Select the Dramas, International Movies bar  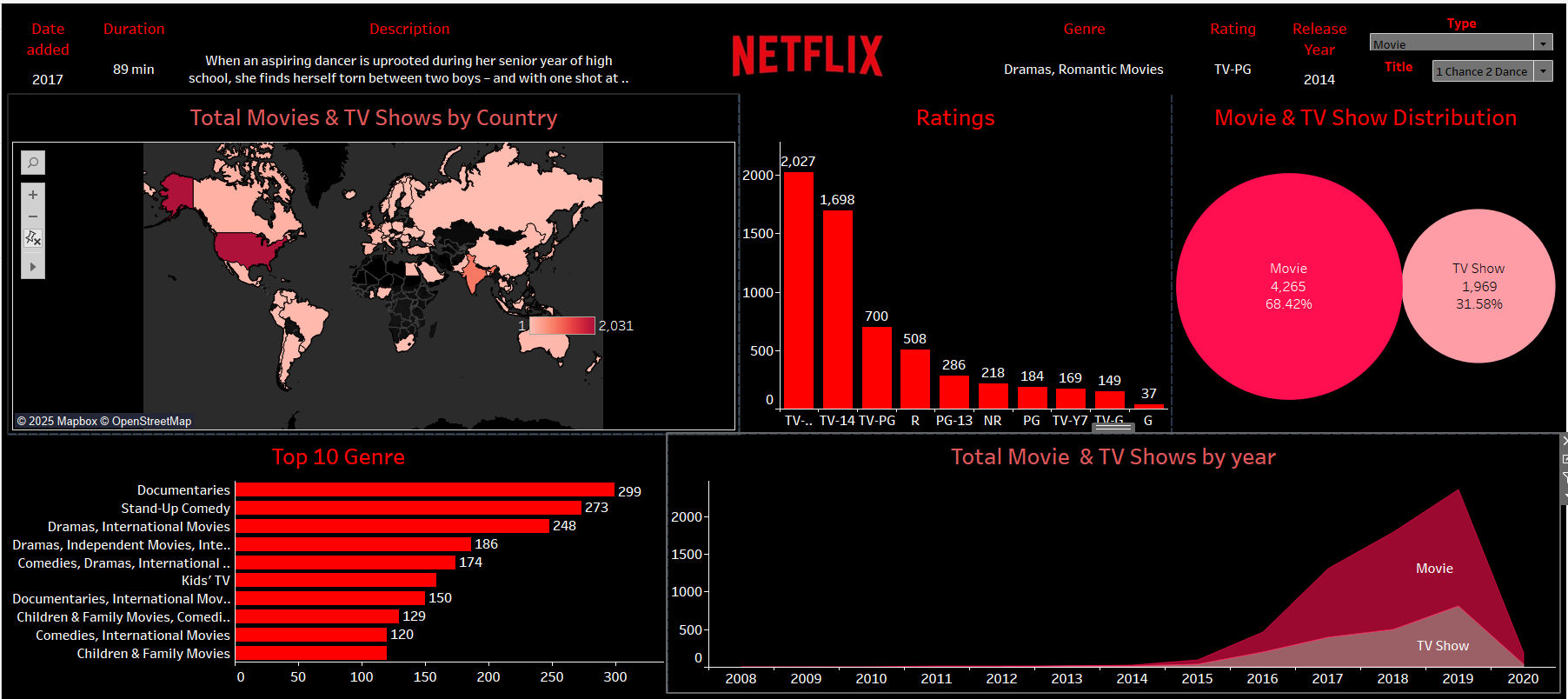(x=393, y=526)
